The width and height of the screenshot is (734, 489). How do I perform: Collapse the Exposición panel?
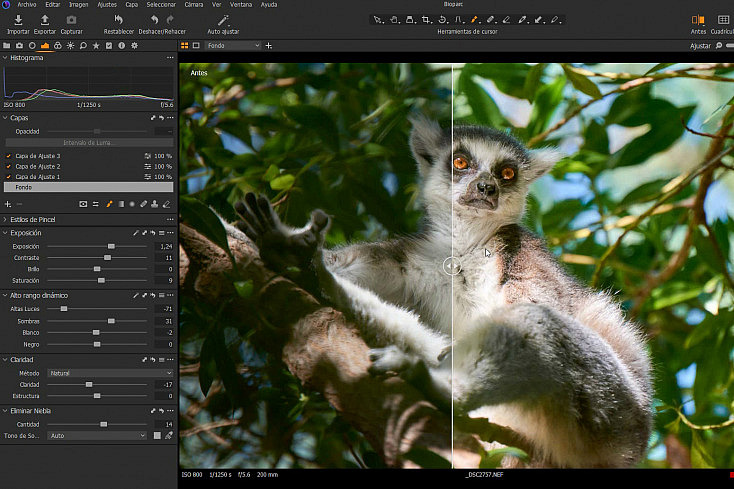point(5,233)
